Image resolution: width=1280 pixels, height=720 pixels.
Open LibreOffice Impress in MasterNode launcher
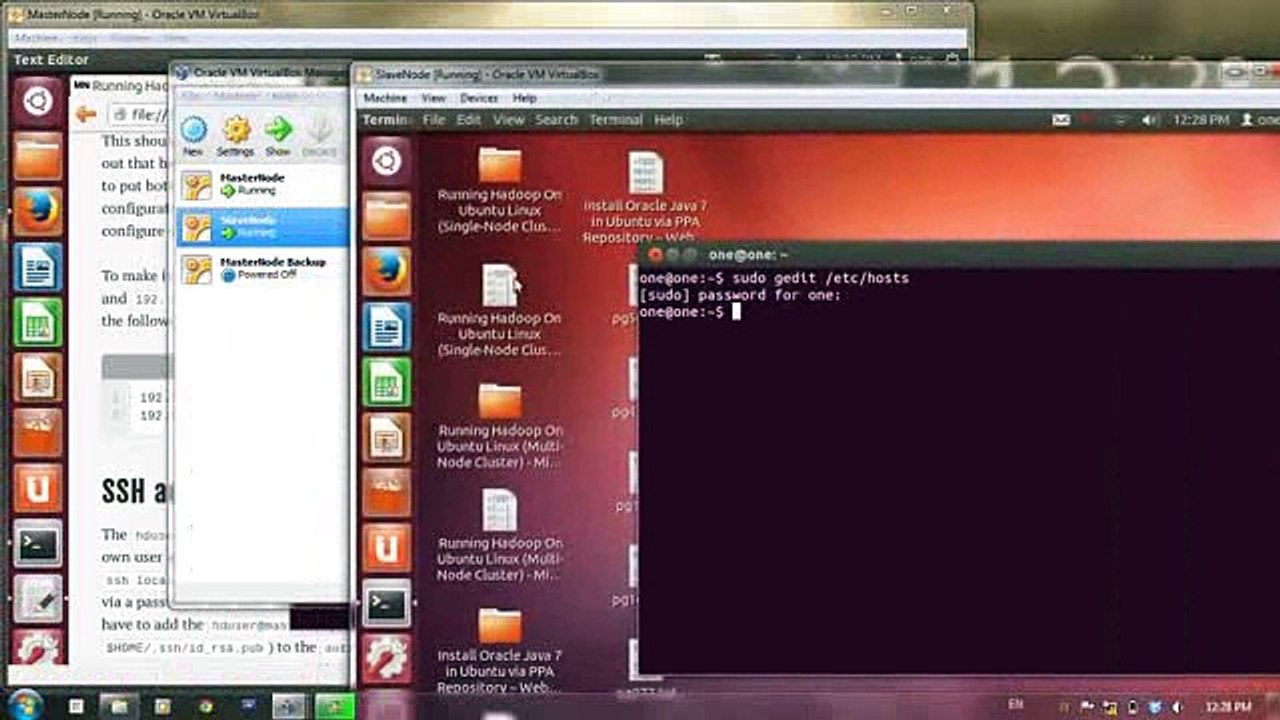tap(38, 378)
